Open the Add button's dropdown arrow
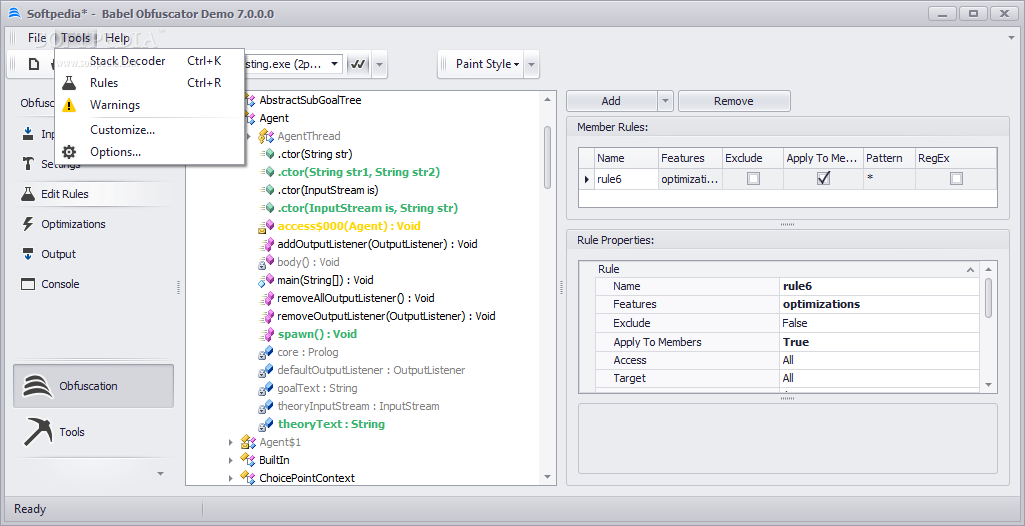This screenshot has height=526, width=1025. click(665, 101)
